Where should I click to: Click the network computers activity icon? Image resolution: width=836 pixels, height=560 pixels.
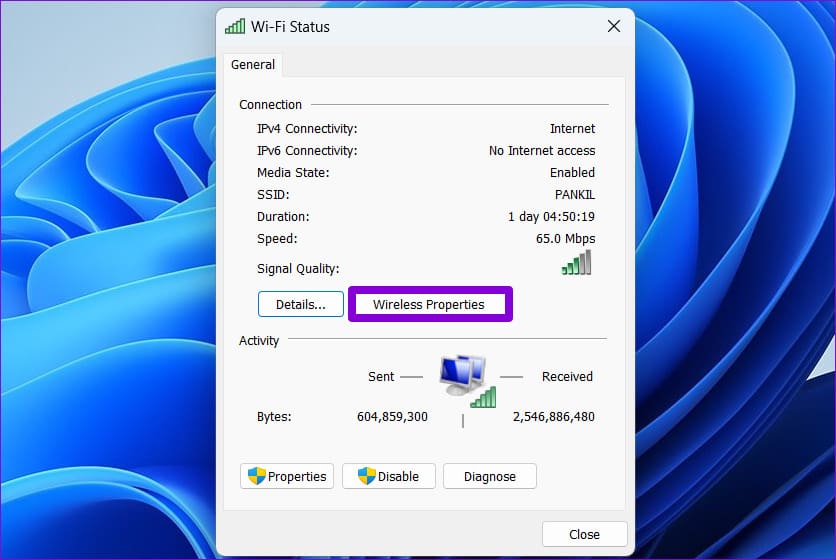point(467,381)
